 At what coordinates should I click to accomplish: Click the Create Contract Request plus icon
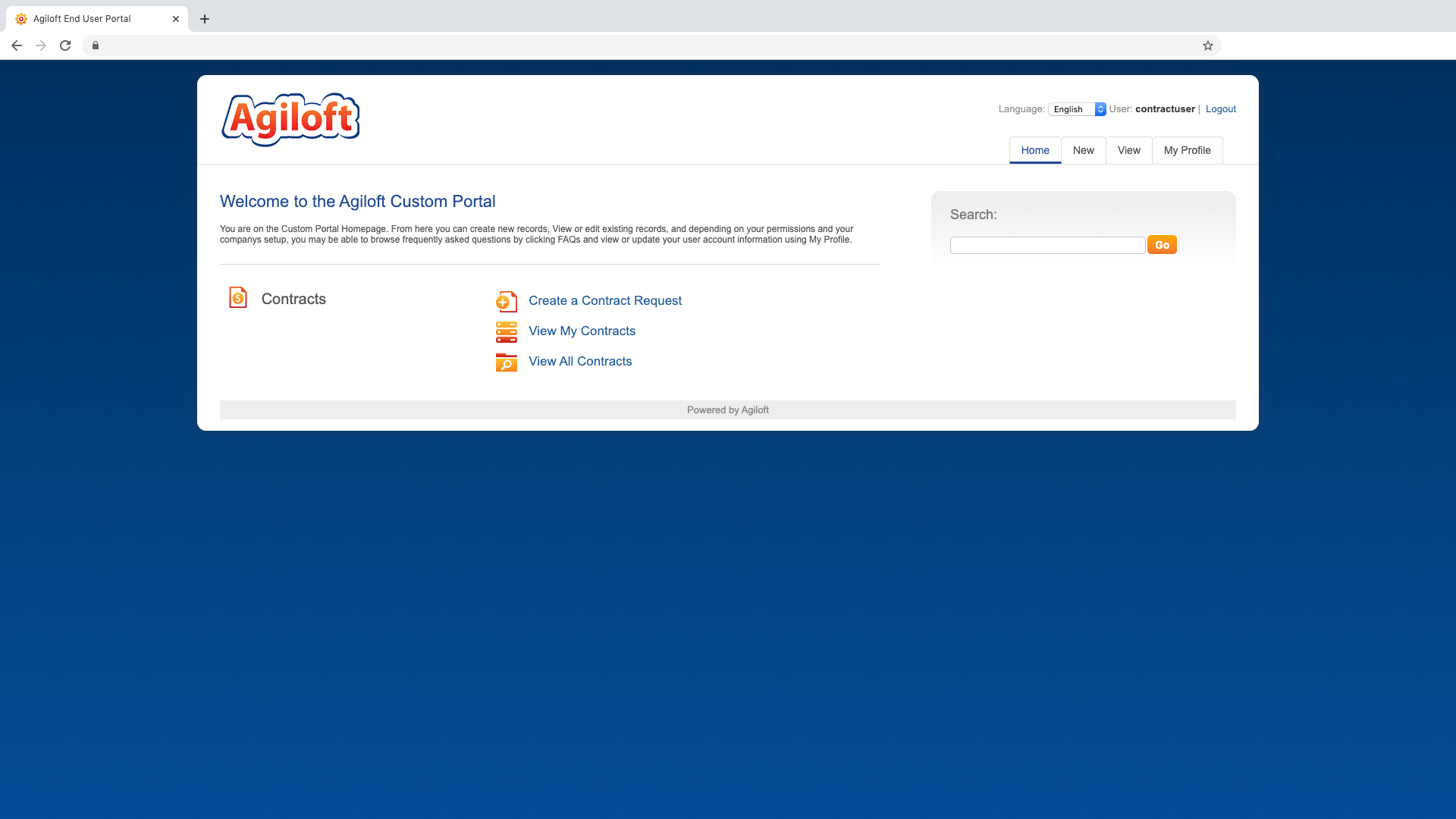(506, 301)
